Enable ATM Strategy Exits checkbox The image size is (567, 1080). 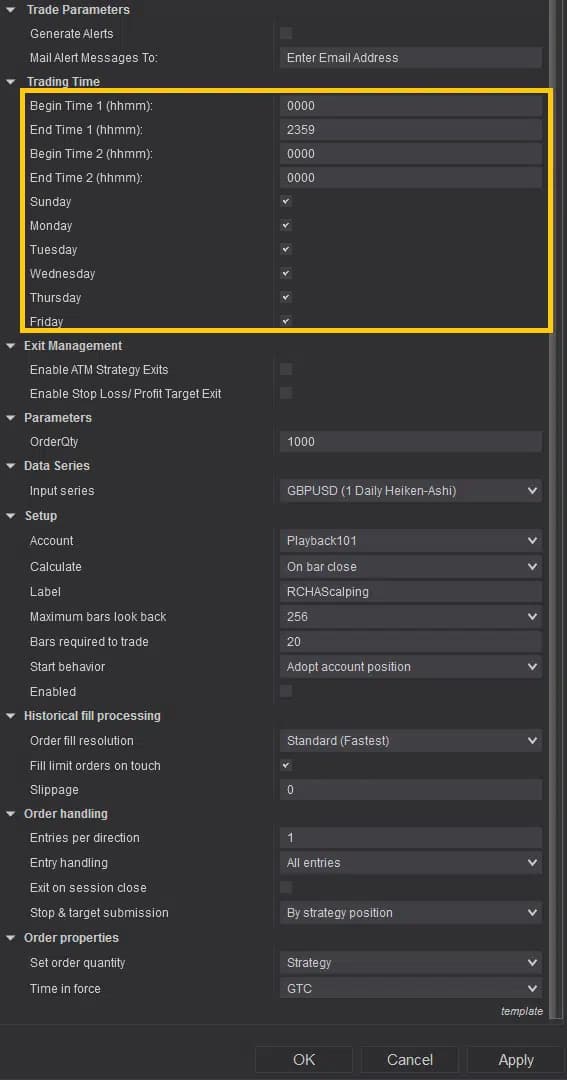[286, 370]
